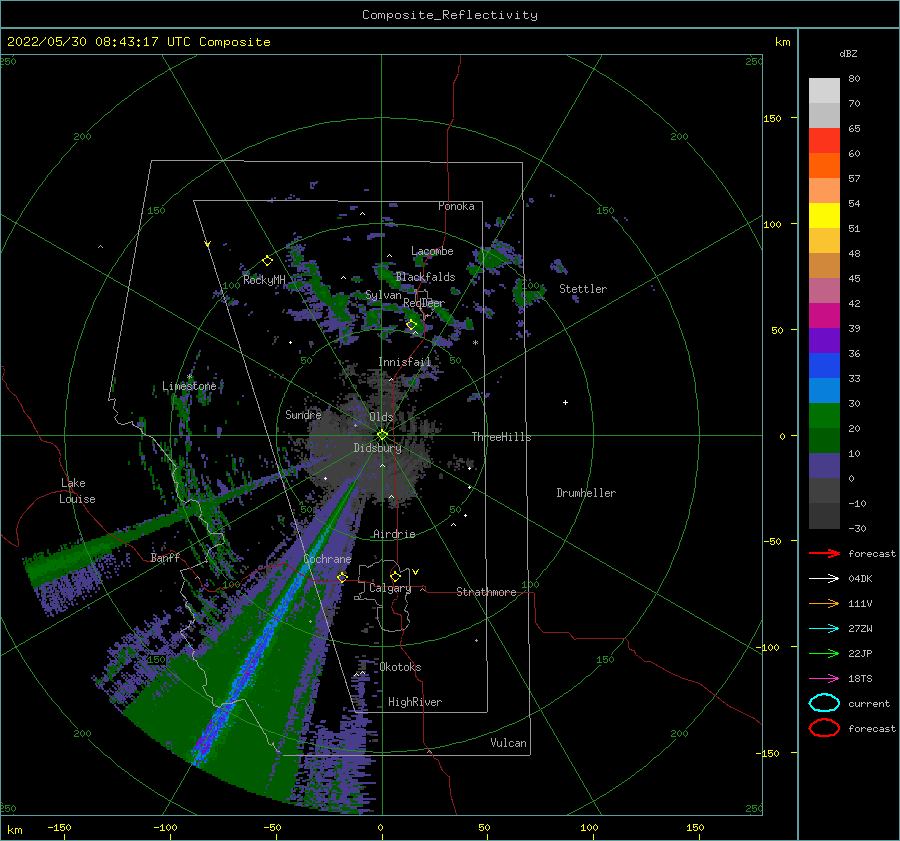Click the green 22JP arrow icon
This screenshot has width=900, height=841.
[x=824, y=653]
